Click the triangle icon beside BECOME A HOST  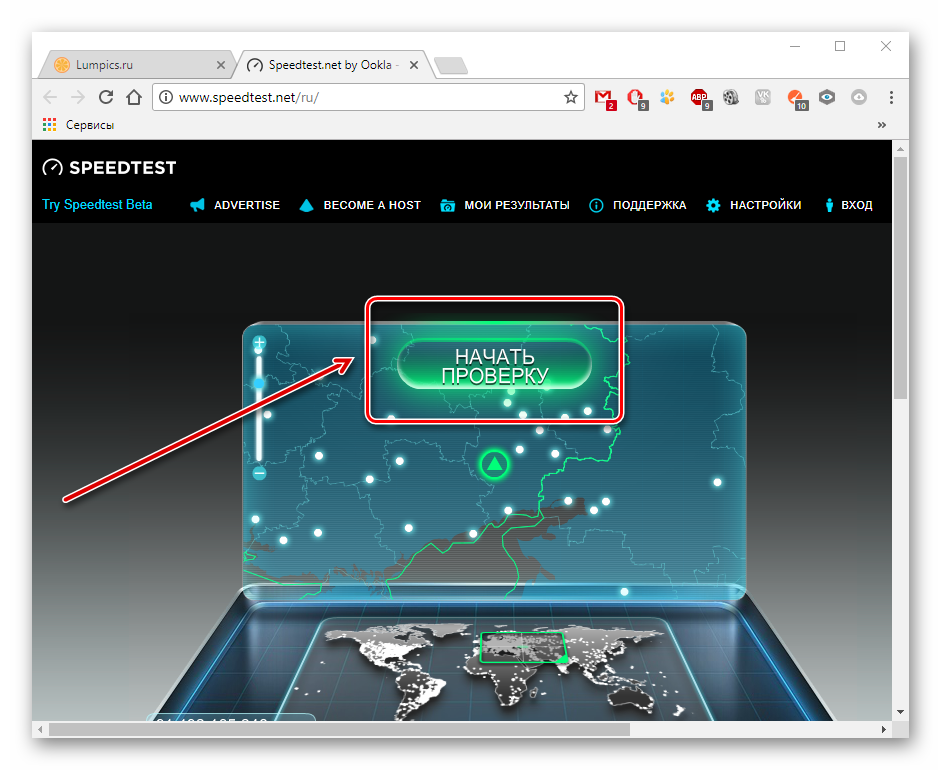tap(306, 205)
